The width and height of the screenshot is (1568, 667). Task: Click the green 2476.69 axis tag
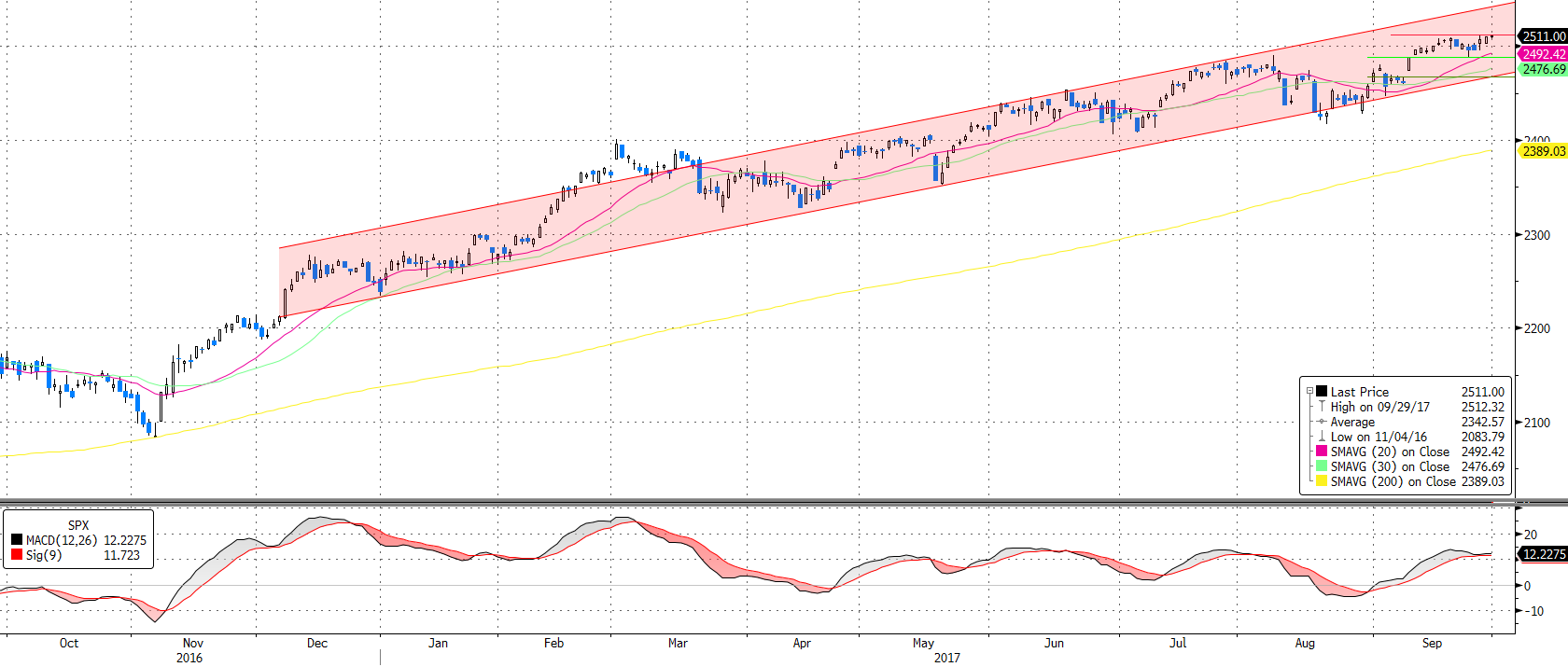[x=1544, y=69]
